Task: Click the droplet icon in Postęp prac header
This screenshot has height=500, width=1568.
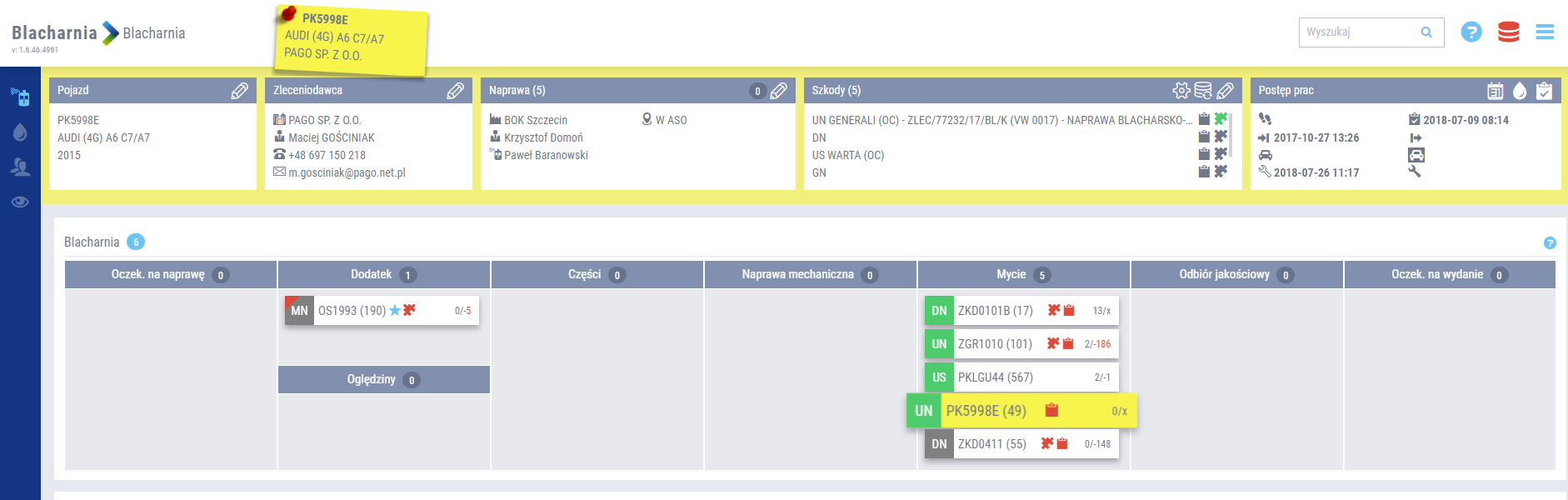Action: [1520, 91]
